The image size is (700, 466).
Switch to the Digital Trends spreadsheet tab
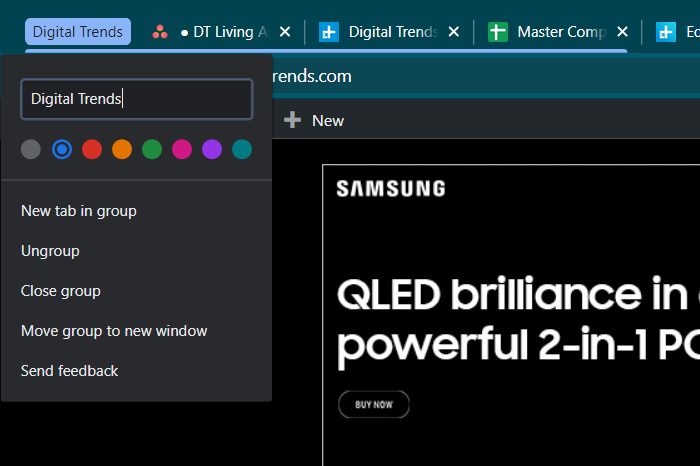tap(393, 32)
